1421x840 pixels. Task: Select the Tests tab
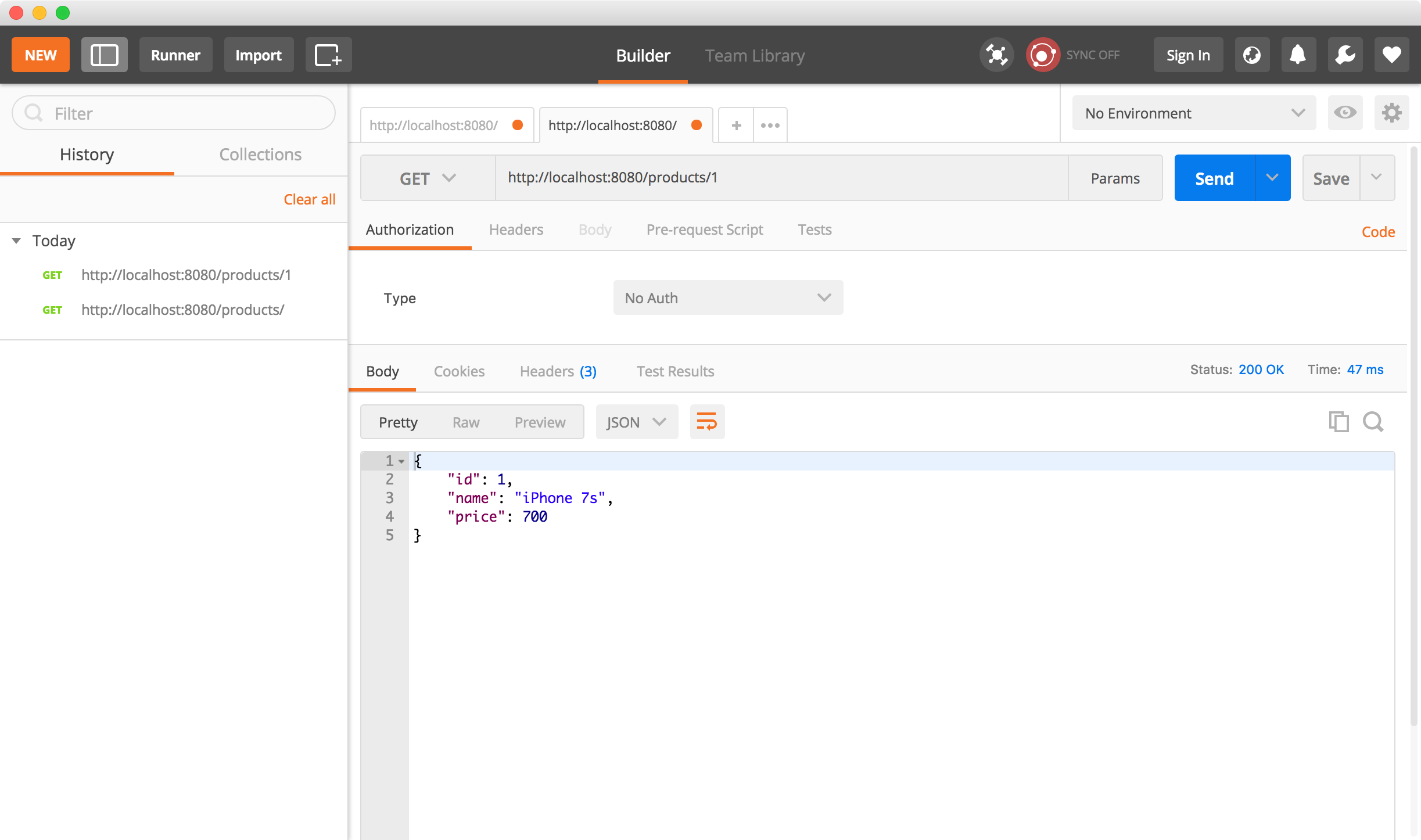[x=814, y=230]
